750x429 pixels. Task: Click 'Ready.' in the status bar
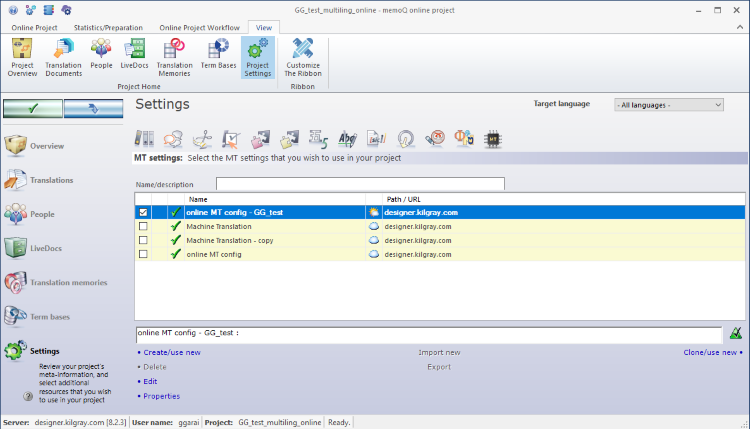click(x=339, y=422)
